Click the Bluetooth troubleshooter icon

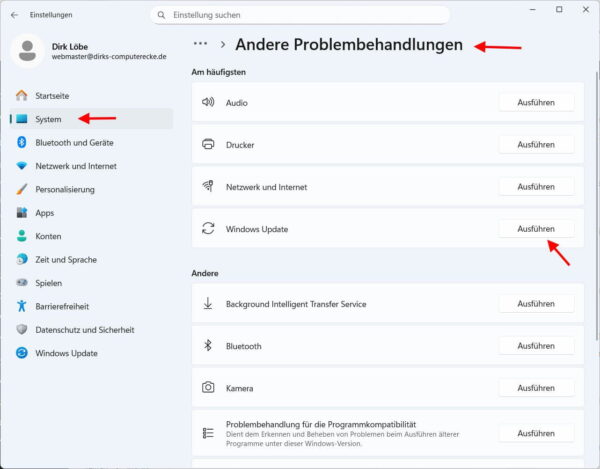pyautogui.click(x=208, y=345)
